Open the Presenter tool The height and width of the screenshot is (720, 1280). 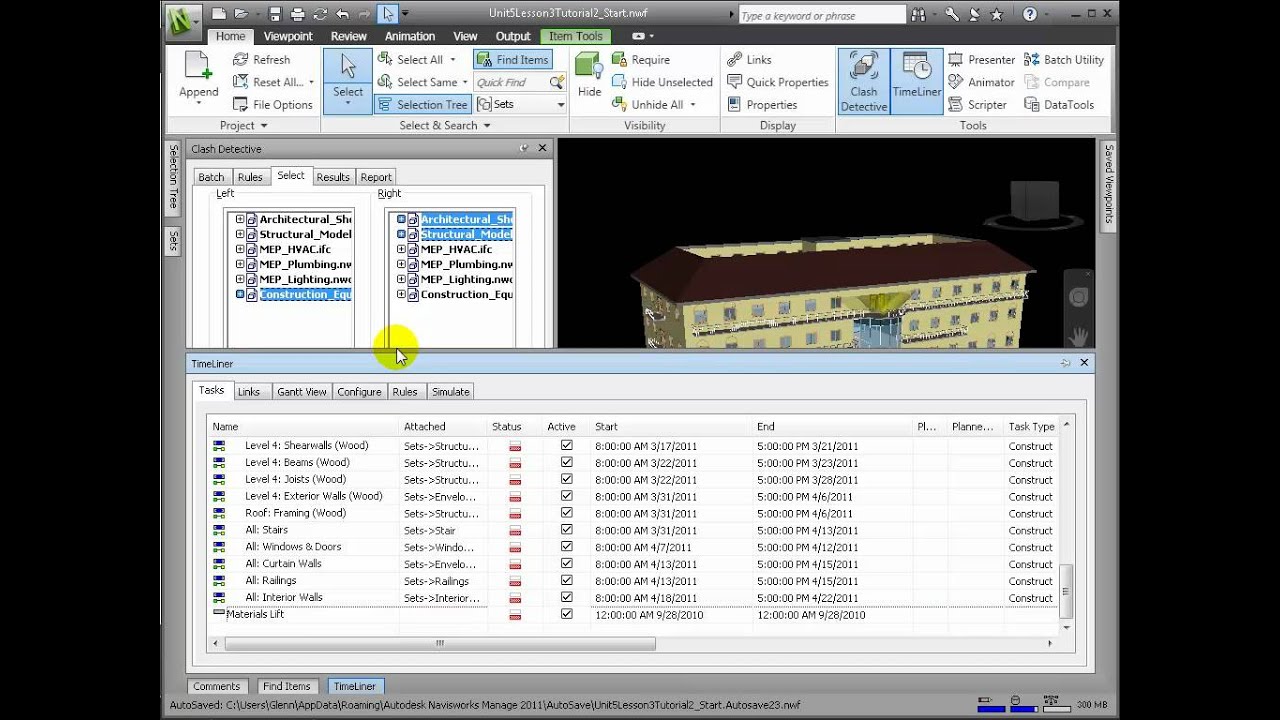click(981, 60)
